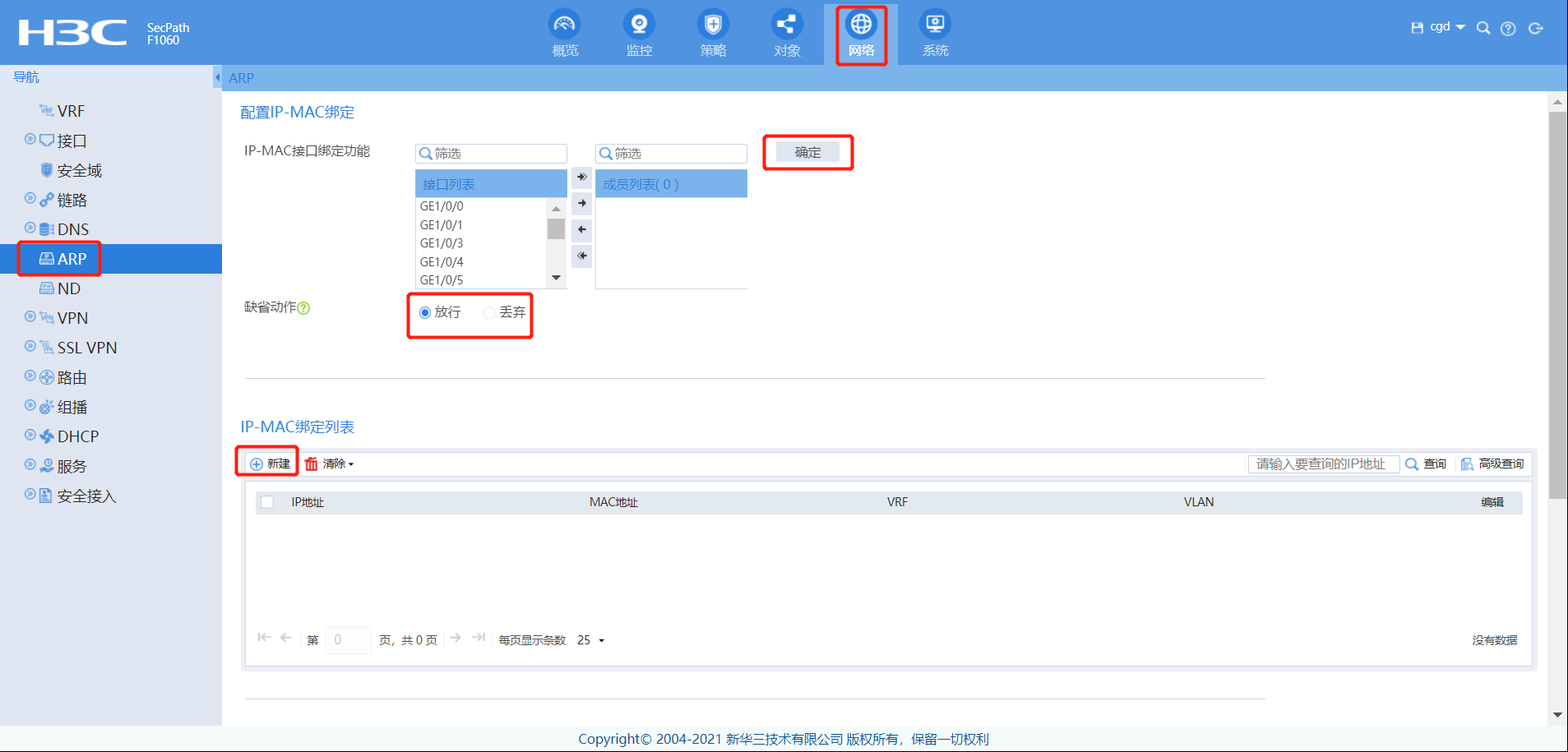Image resolution: width=1568 pixels, height=752 pixels.
Task: Click the 查询 query button
Action: coord(1426,464)
